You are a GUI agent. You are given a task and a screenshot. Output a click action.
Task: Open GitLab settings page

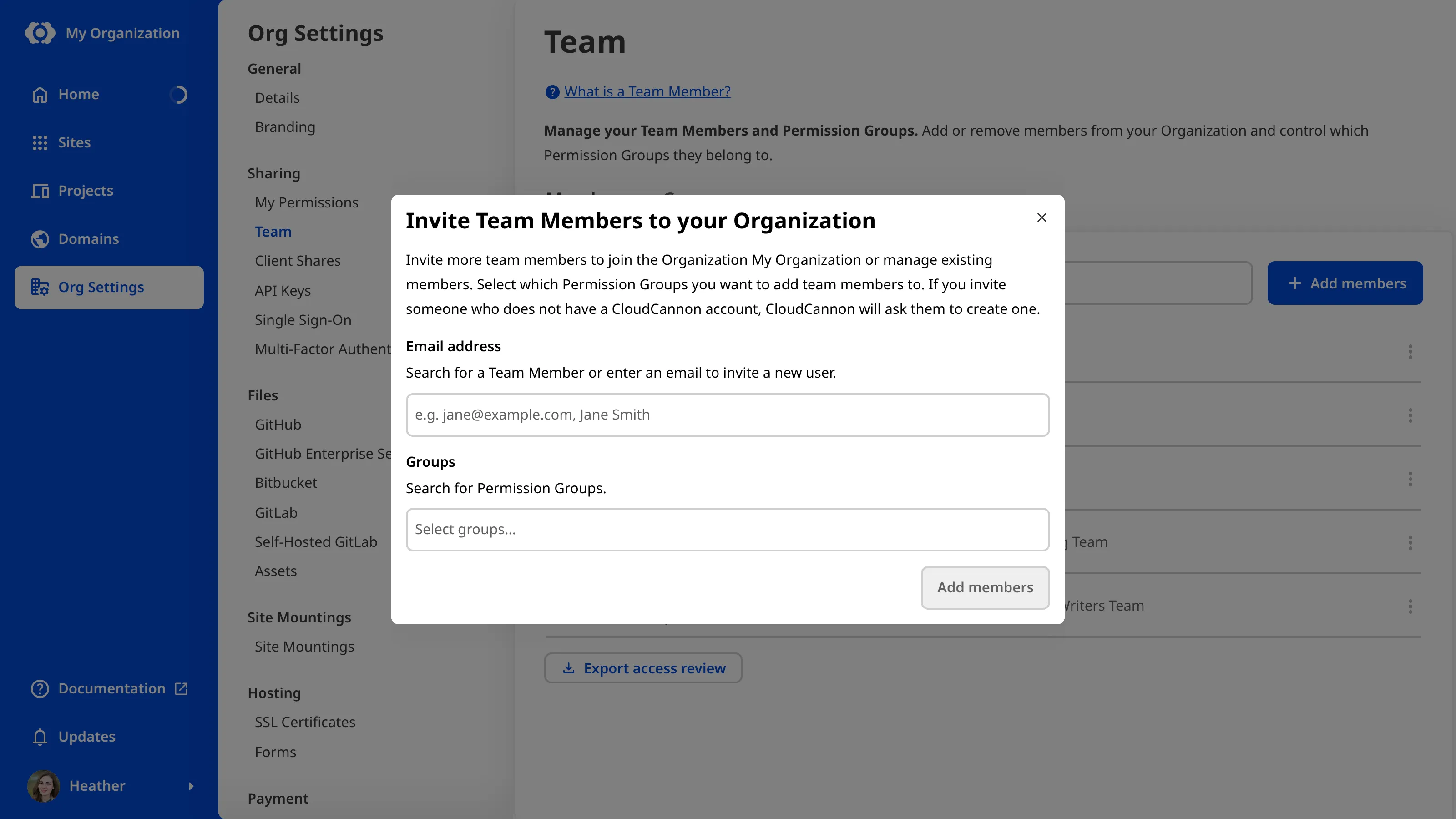coord(276,513)
